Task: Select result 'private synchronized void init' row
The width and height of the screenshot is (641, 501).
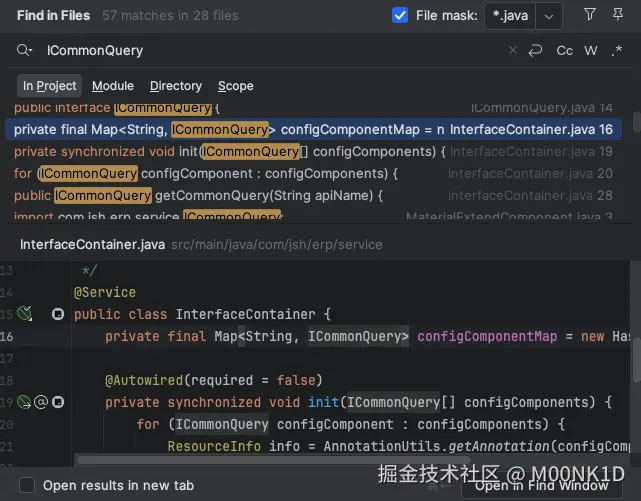Action: click(314, 152)
